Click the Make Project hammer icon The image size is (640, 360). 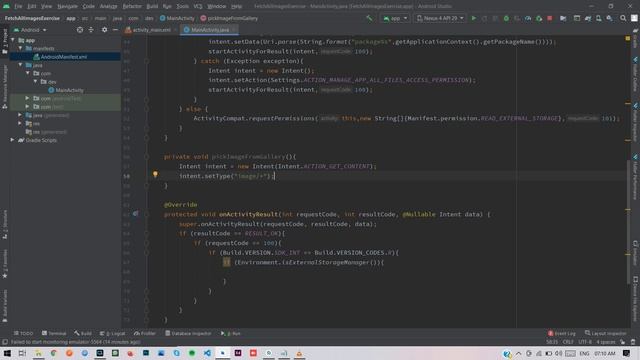coord(369,18)
